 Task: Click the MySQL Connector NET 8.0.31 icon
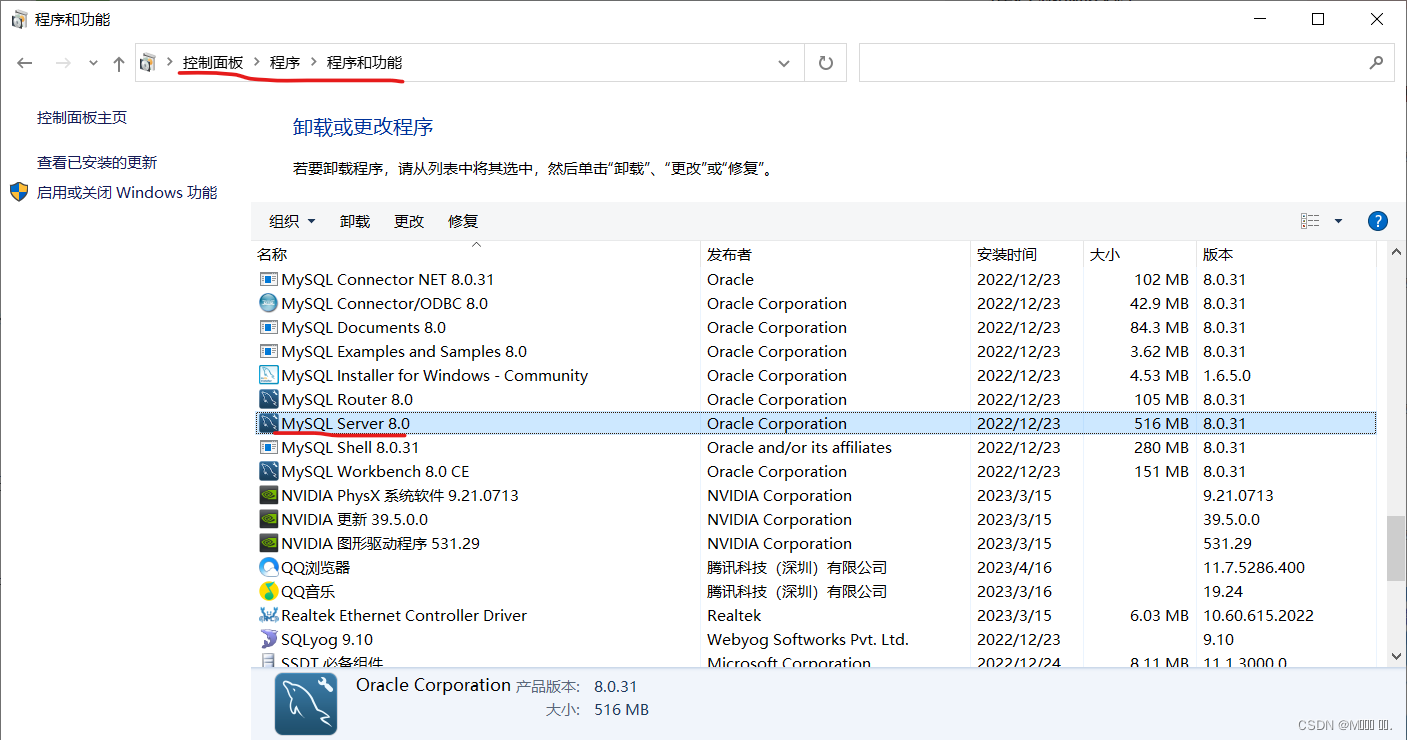268,279
